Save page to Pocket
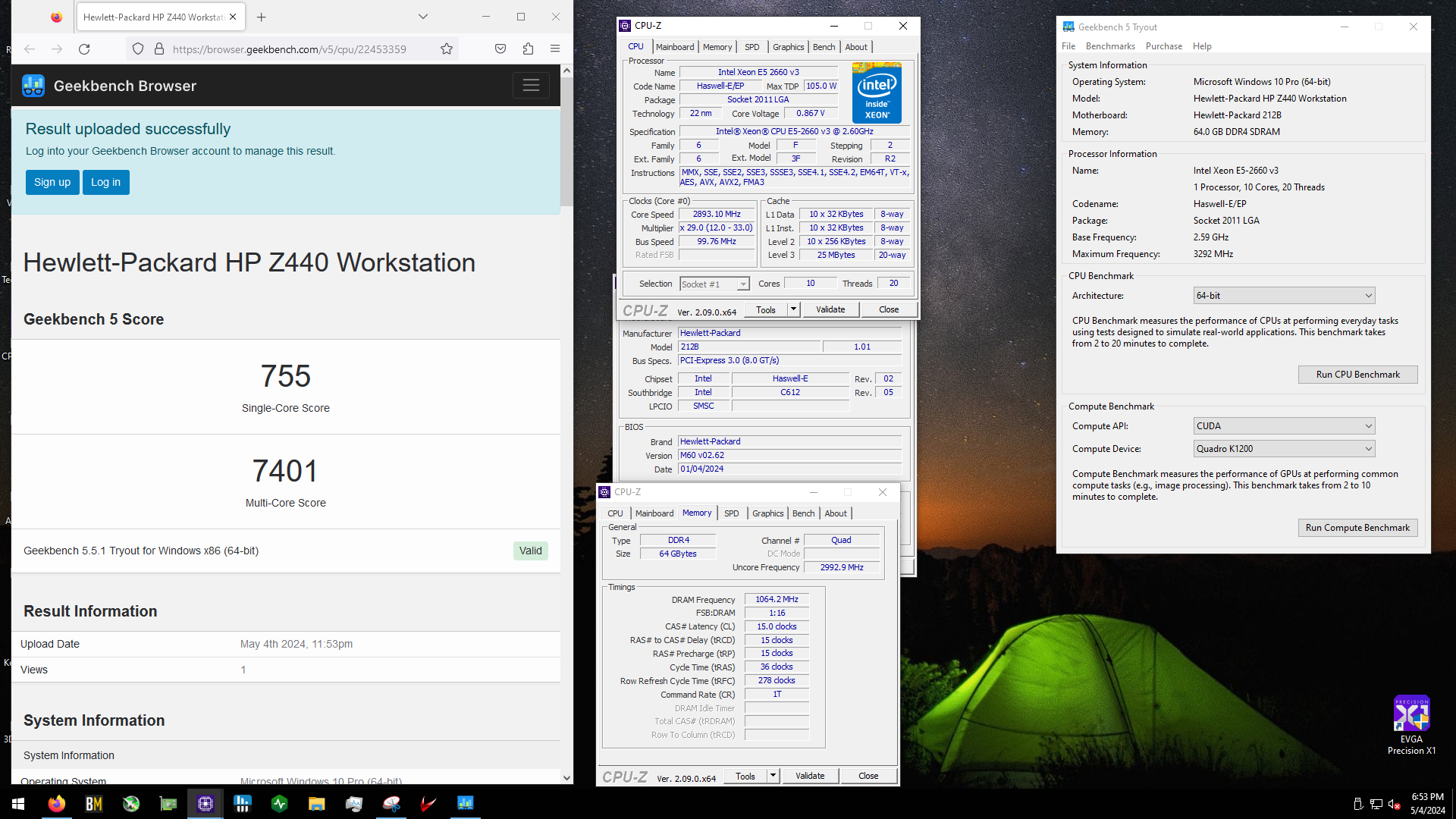Viewport: 1456px width, 819px height. coord(500,49)
